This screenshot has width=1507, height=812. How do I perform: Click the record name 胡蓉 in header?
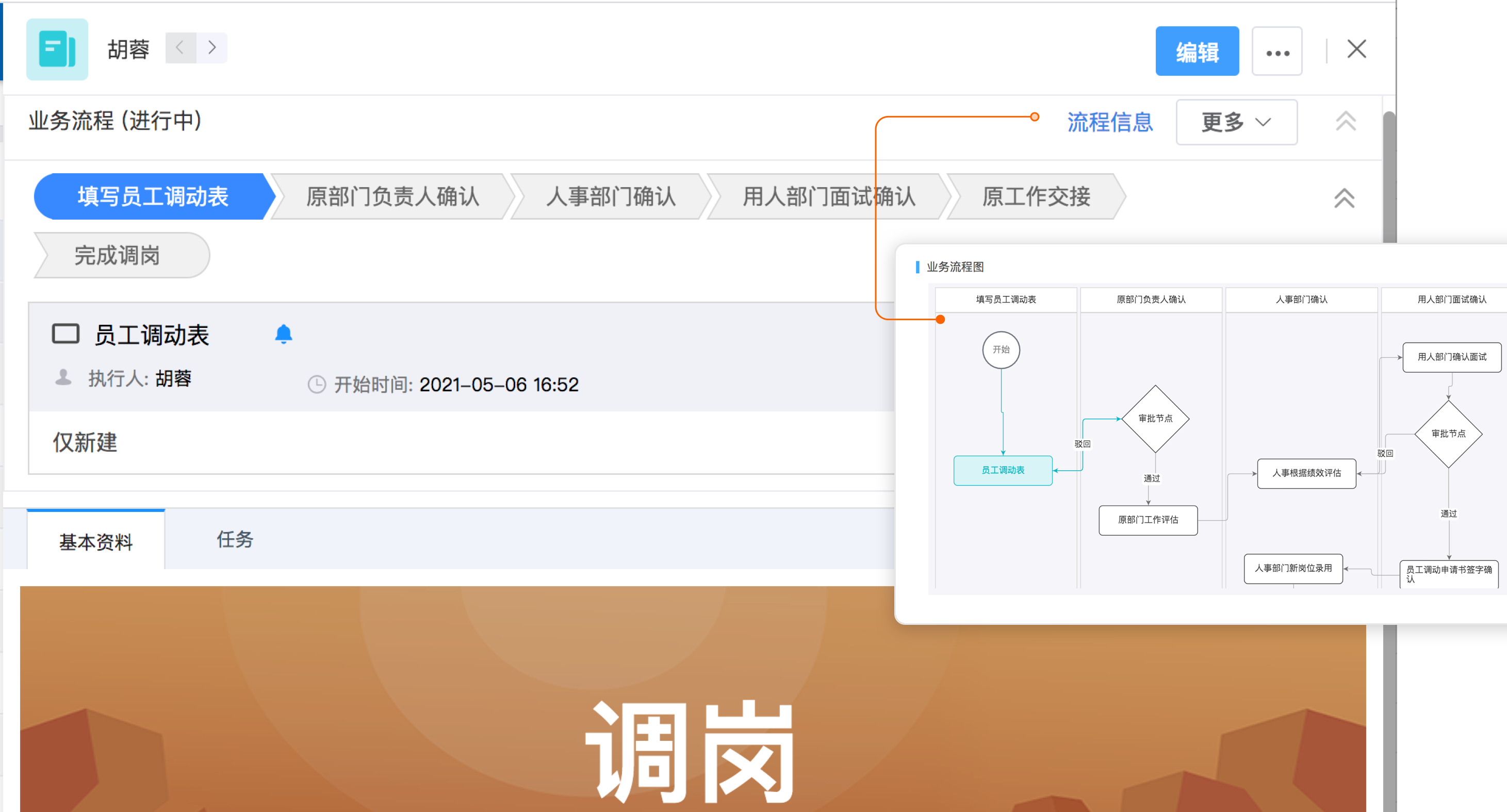coord(128,49)
